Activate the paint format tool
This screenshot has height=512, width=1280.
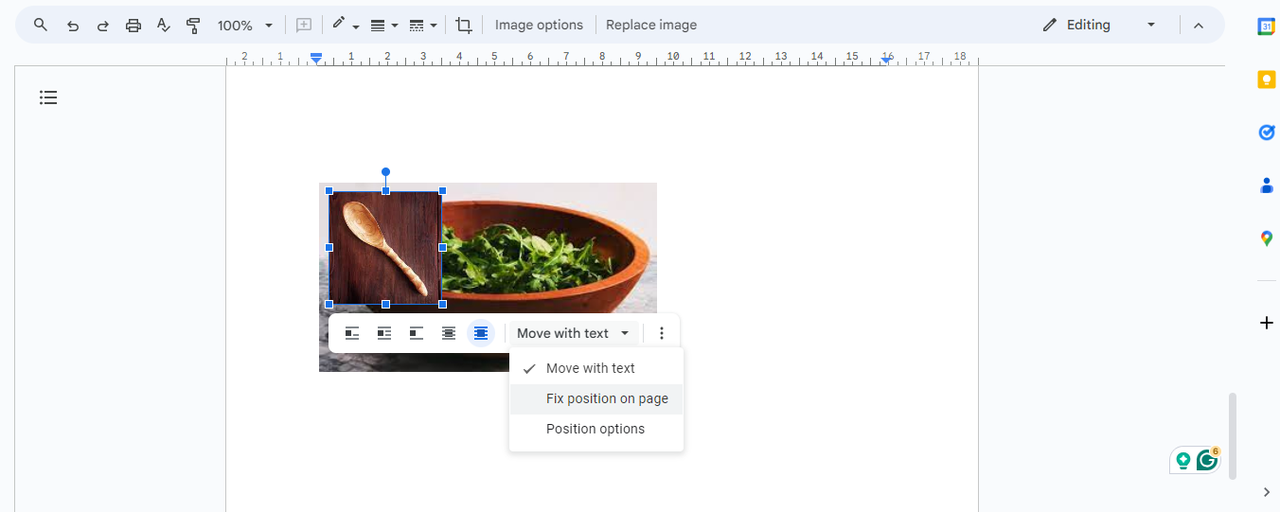point(194,25)
